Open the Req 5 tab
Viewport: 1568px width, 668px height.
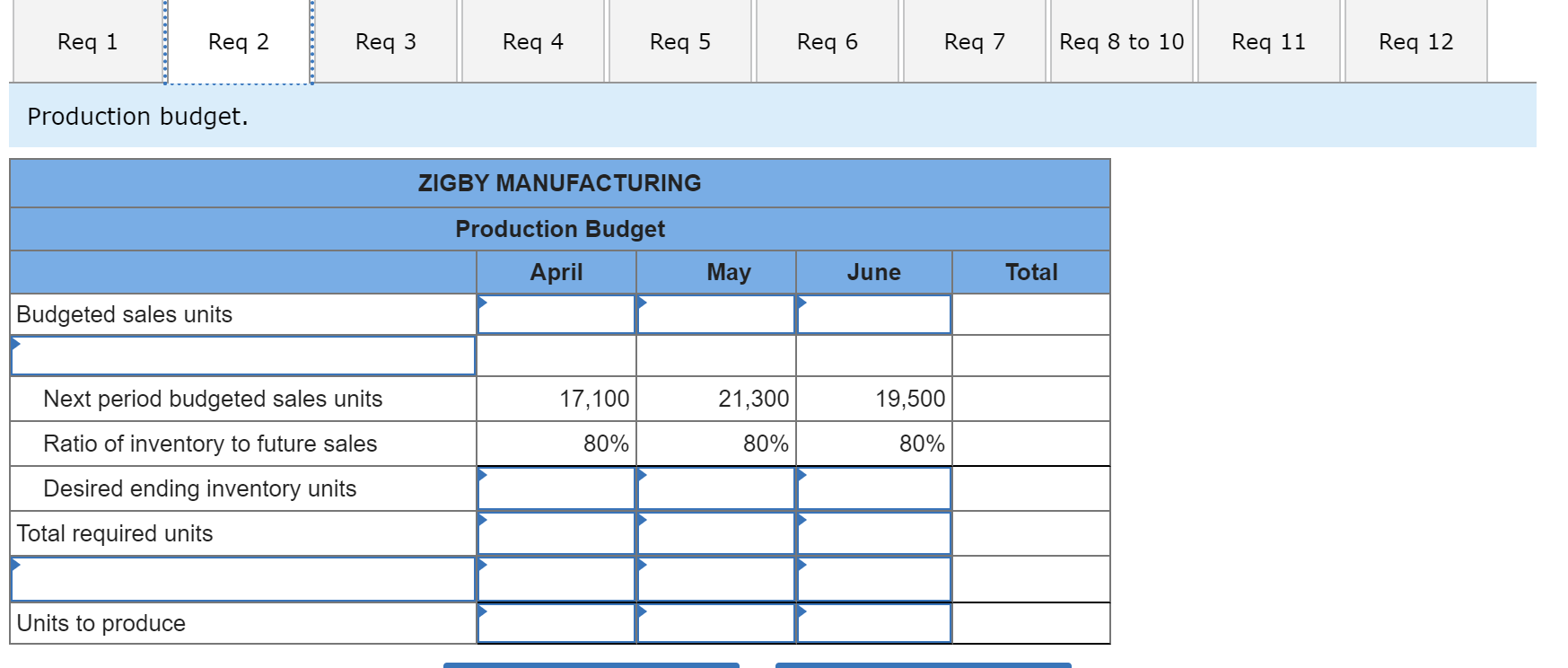tap(680, 41)
